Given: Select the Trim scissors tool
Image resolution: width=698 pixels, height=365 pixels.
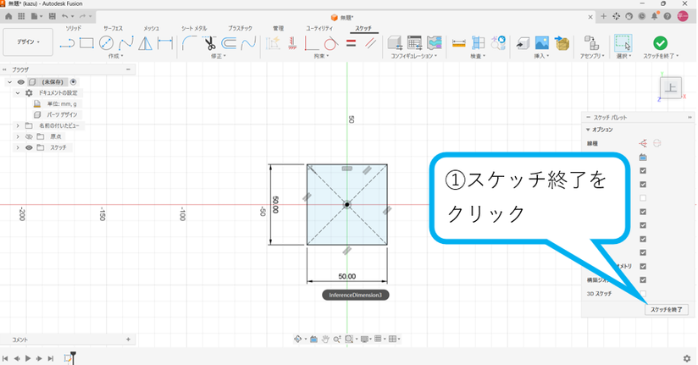Looking at the screenshot, I should click(x=209, y=43).
